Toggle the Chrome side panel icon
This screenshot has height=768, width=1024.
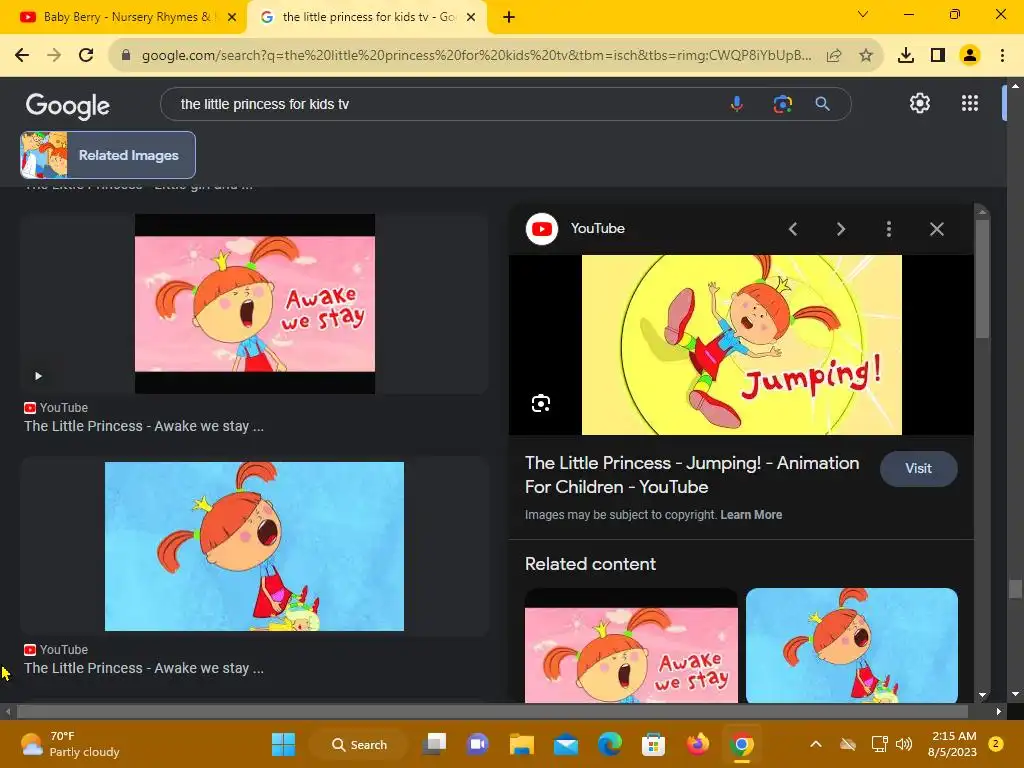[x=938, y=56]
